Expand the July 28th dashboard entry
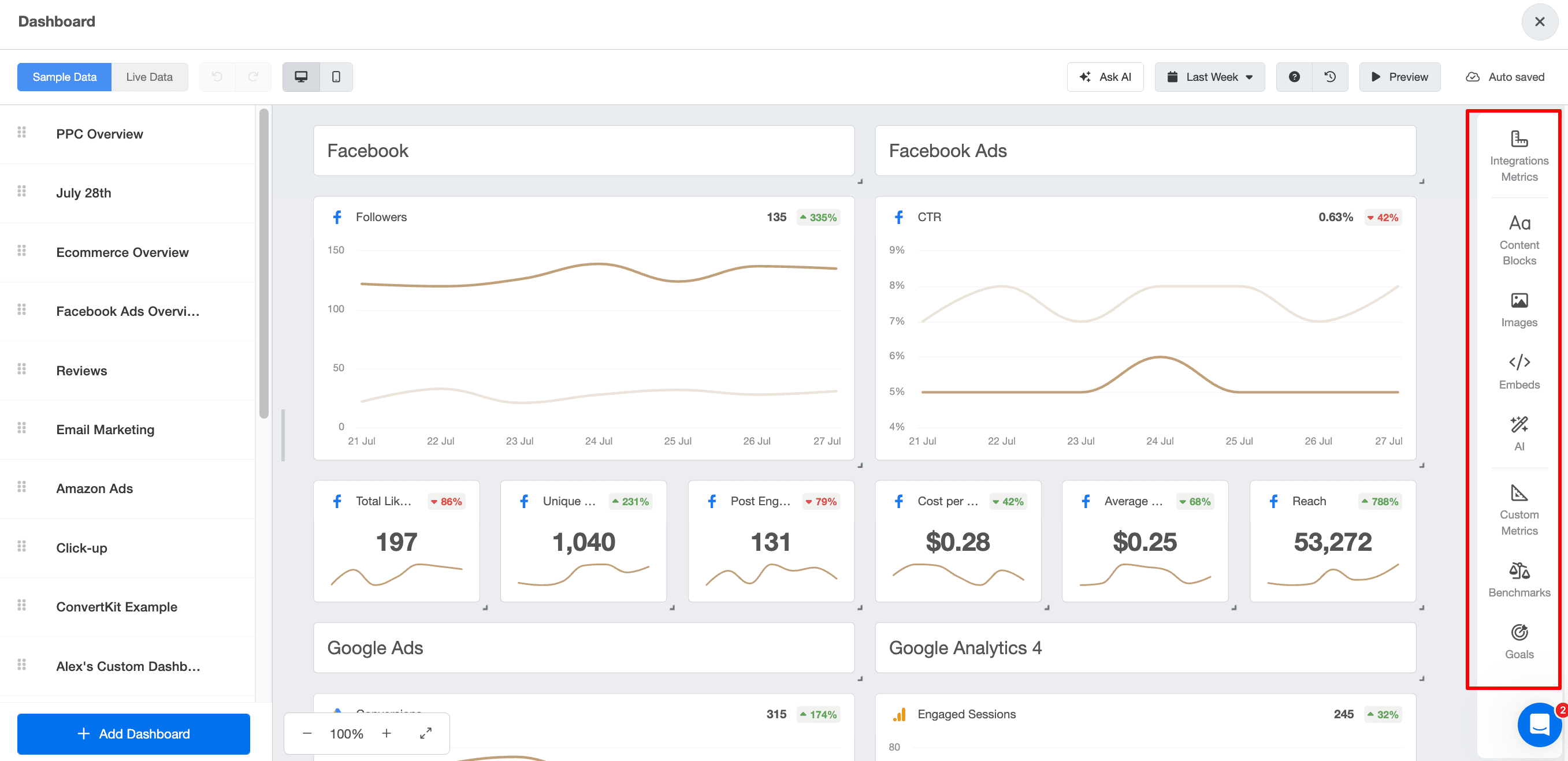Screen dimensions: 1568x761 (x=83, y=193)
